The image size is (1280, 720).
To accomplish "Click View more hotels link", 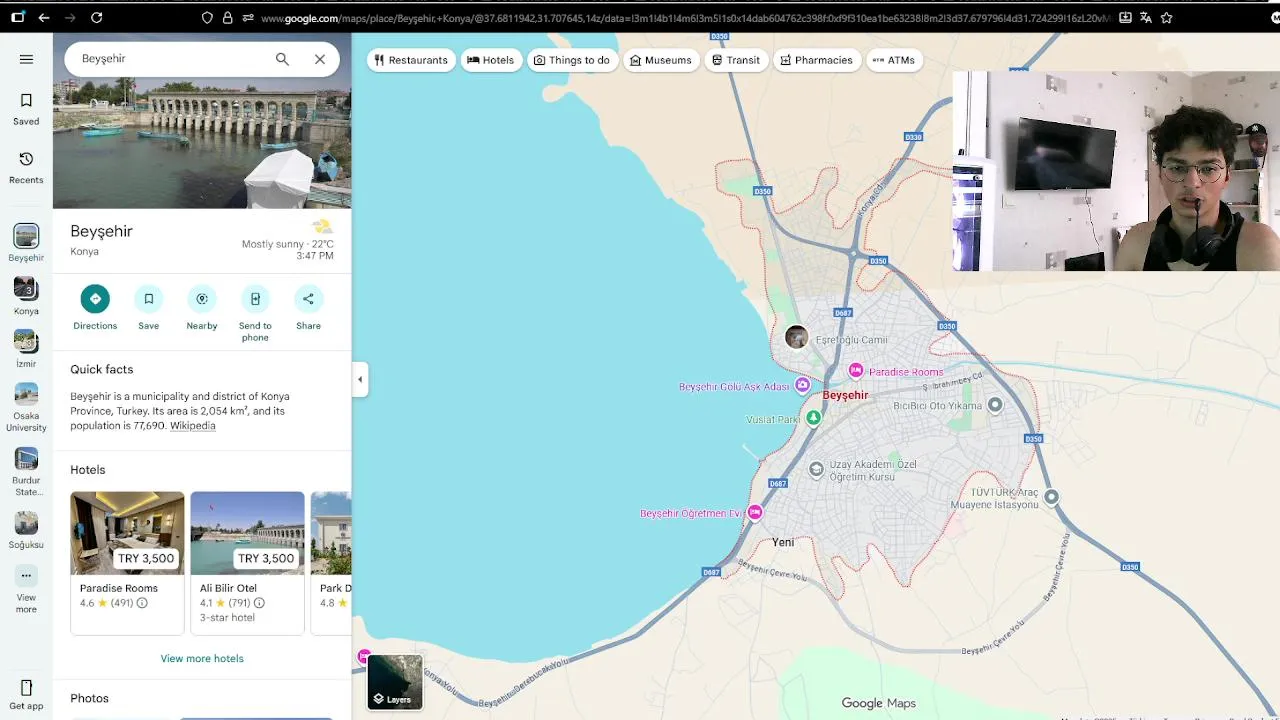I will pyautogui.click(x=202, y=658).
